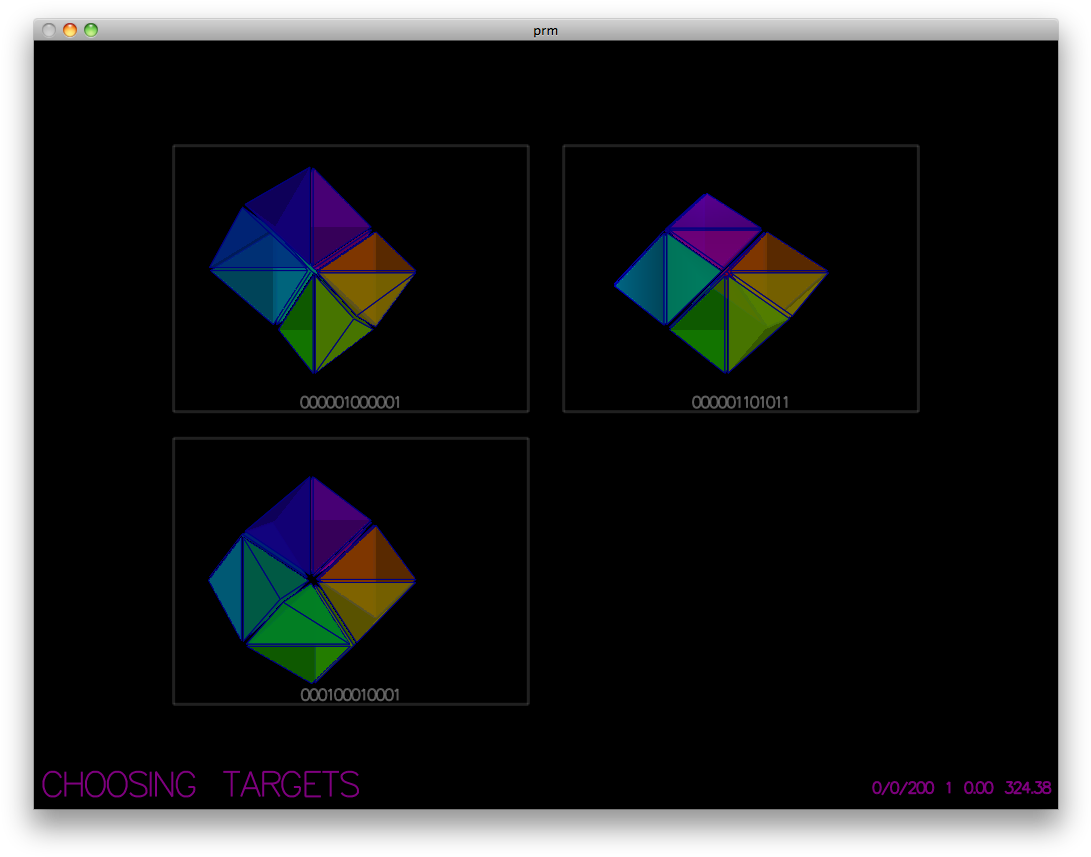The width and height of the screenshot is (1091, 857).
Task: Click the prm window title
Action: click(546, 31)
